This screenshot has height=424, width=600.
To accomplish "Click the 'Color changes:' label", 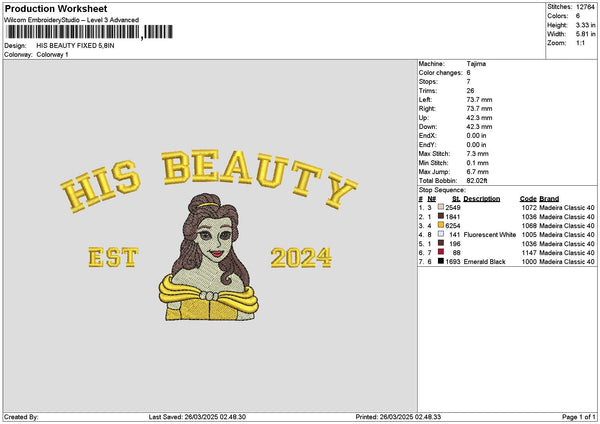I will click(x=440, y=73).
